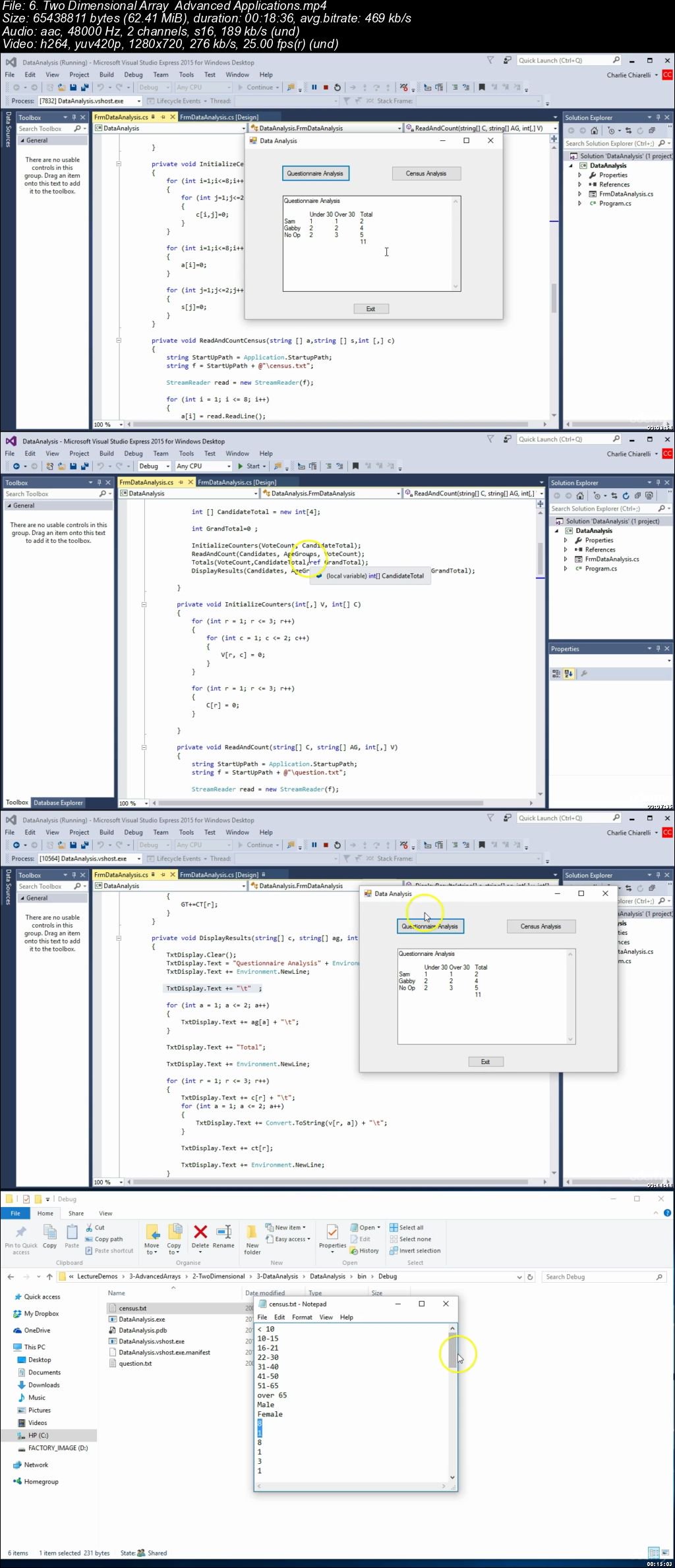Viewport: 675px width, 1568px height.
Task: Toggle auto-hide pin on the Properties panel
Action: [x=658, y=649]
